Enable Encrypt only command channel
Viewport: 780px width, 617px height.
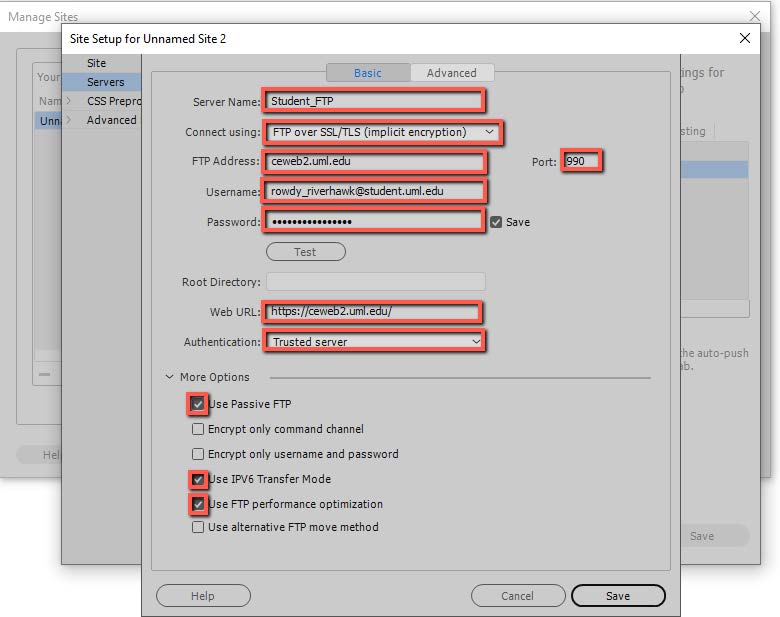click(x=198, y=429)
